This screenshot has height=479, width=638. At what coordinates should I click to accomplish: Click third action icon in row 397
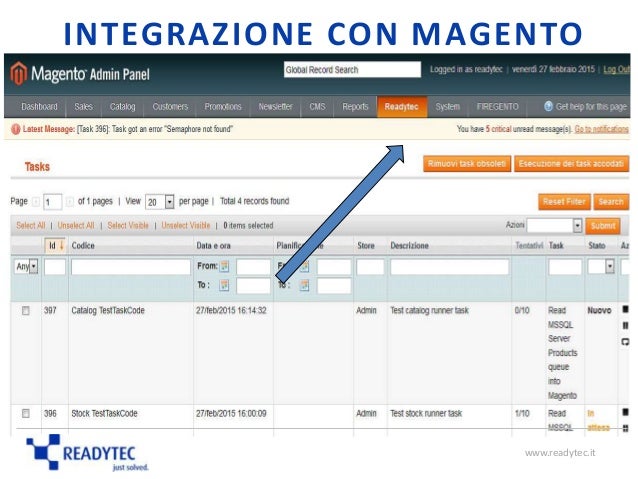(625, 342)
